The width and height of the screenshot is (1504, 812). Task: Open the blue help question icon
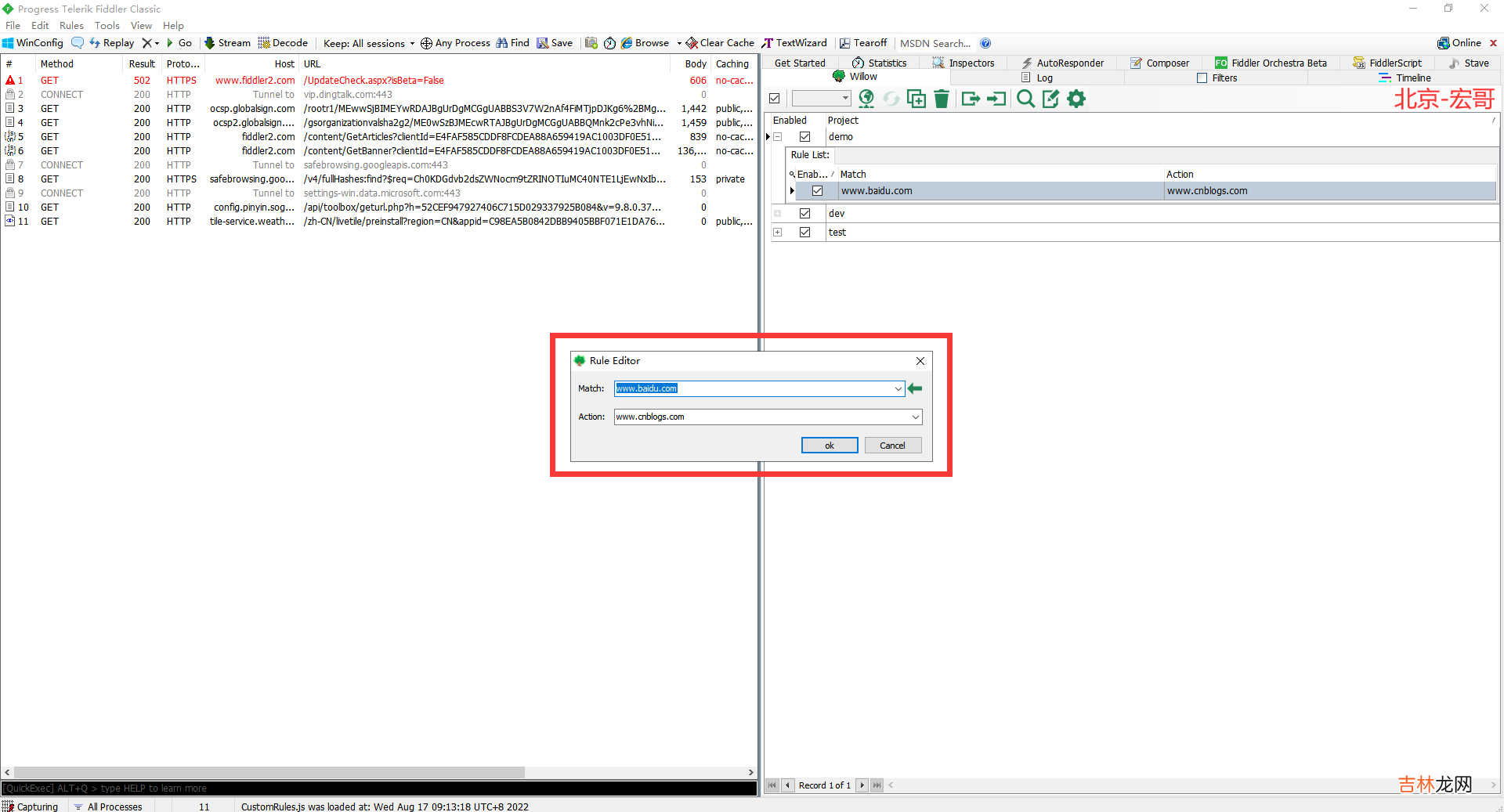pyautogui.click(x=985, y=43)
